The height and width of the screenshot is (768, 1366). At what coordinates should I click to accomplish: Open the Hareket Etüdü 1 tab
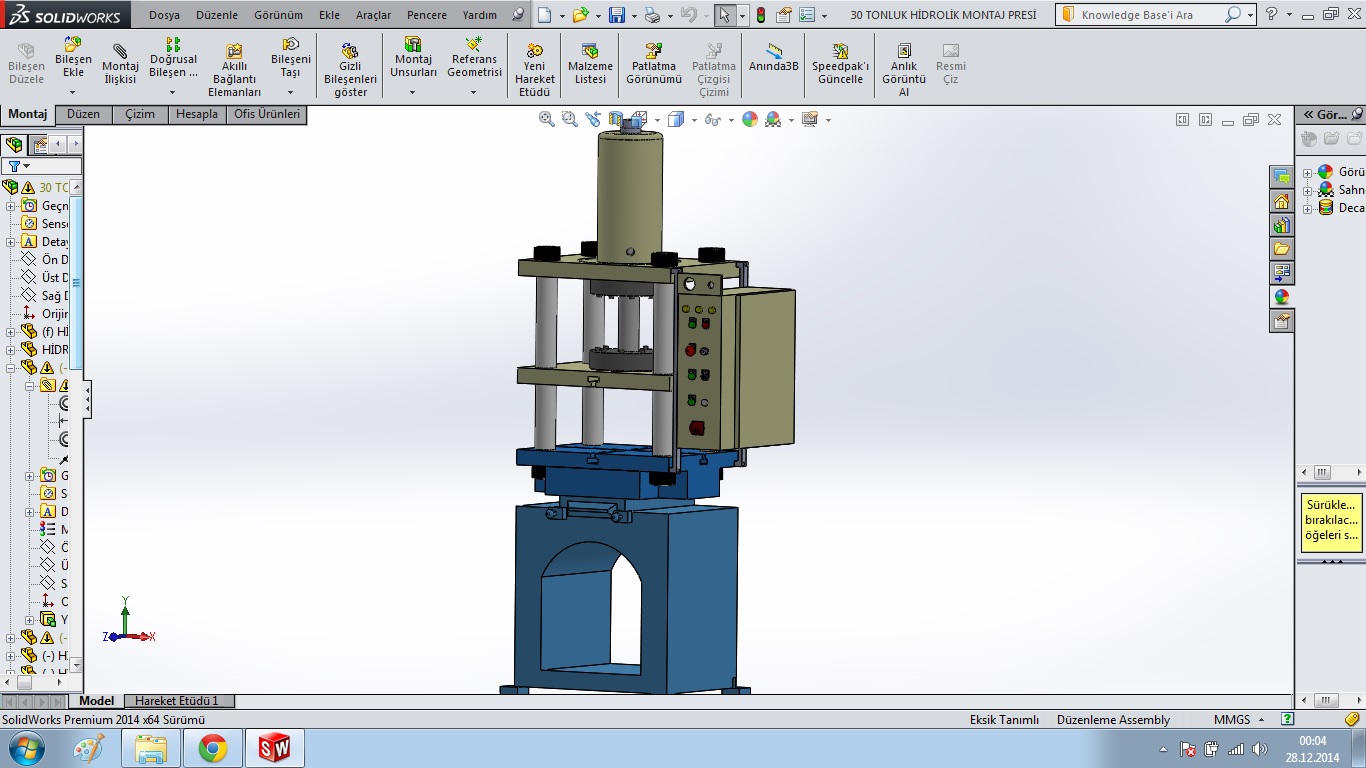pyautogui.click(x=177, y=701)
